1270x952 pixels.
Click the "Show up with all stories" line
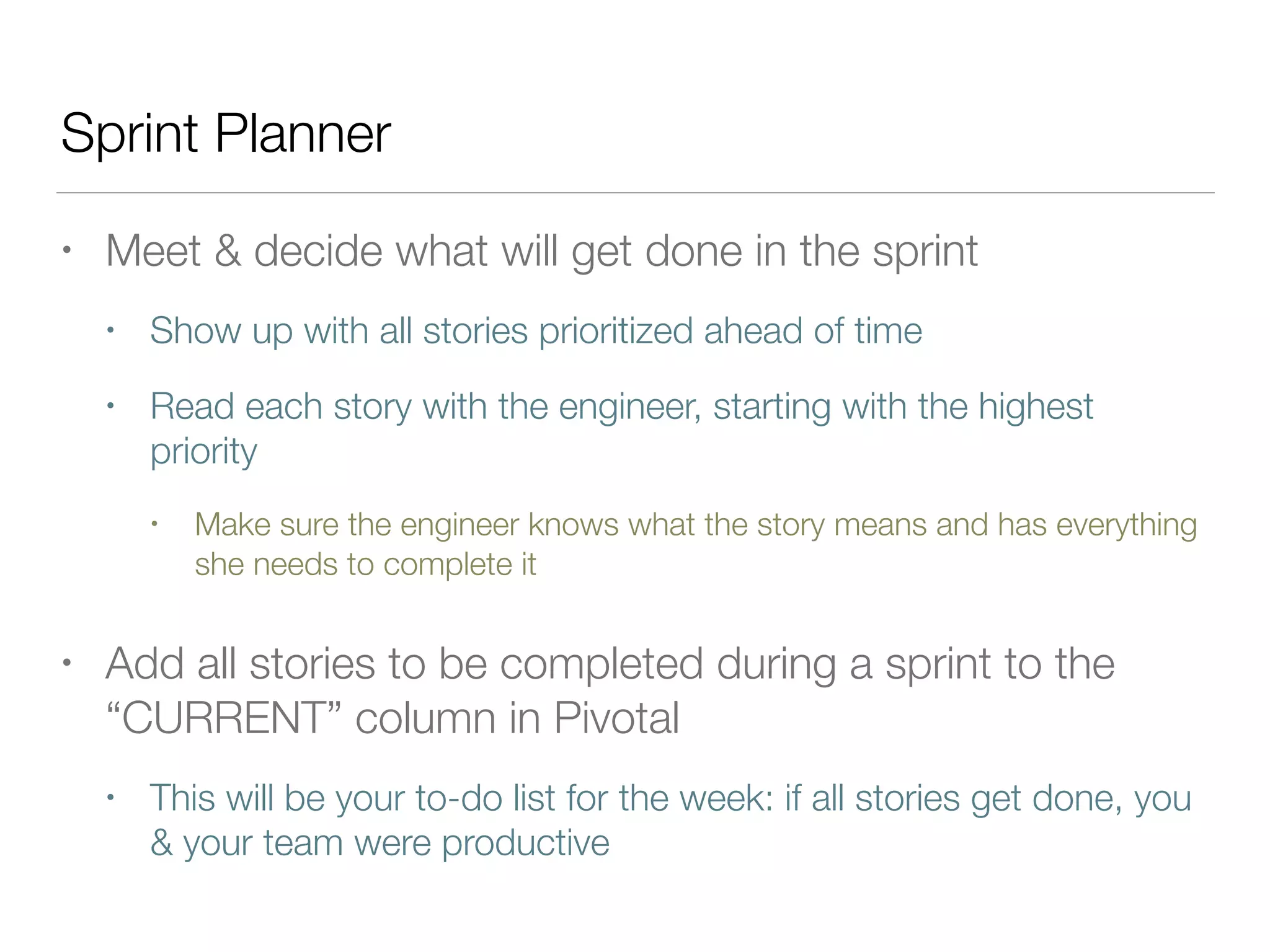point(536,330)
